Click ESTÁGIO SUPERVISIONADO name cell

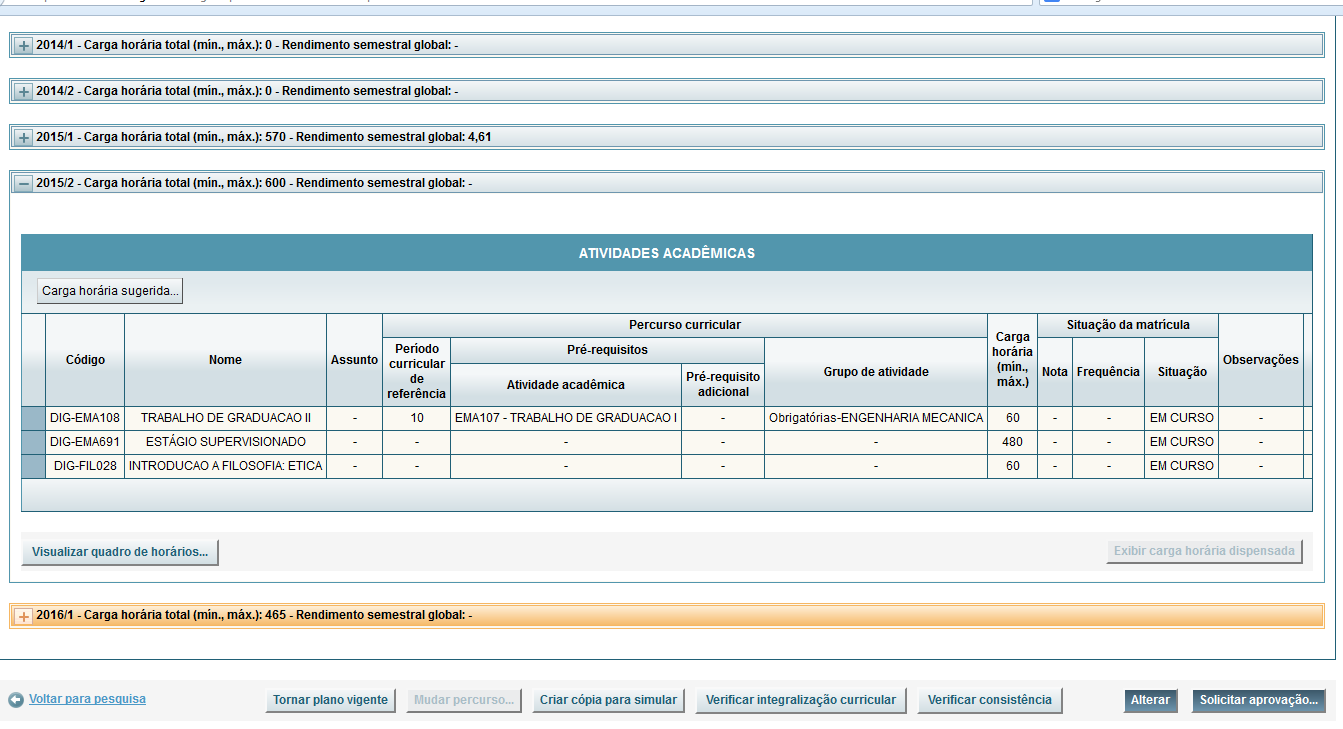226,442
